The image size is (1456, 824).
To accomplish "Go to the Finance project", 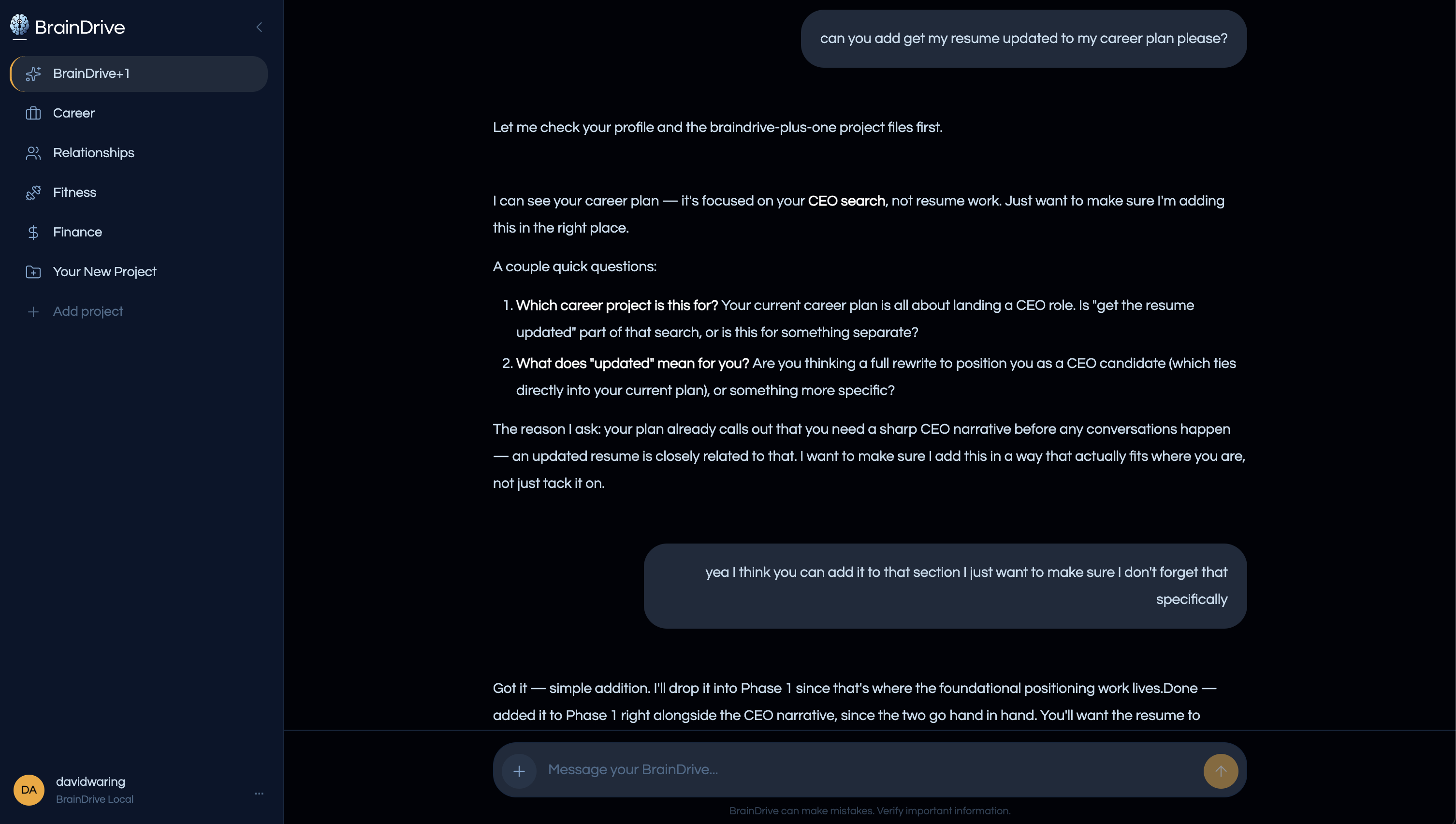I will point(77,232).
